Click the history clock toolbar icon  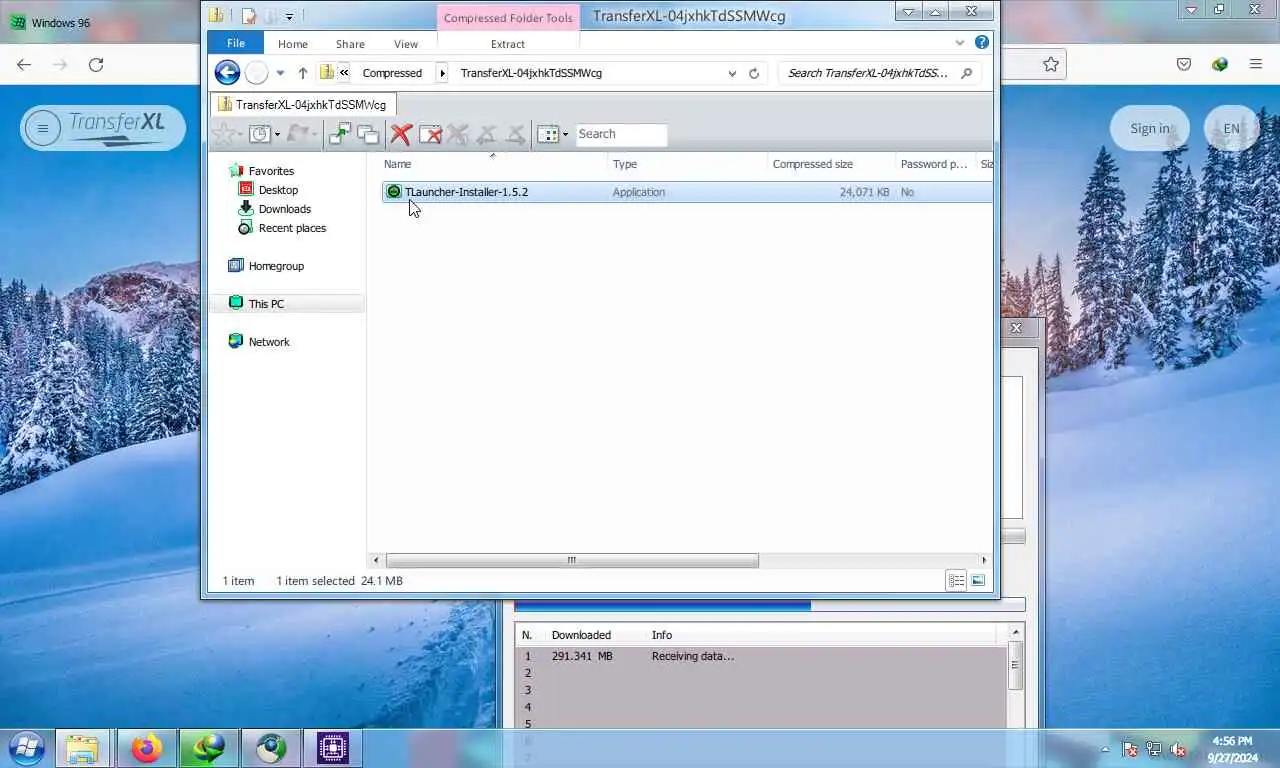(259, 134)
